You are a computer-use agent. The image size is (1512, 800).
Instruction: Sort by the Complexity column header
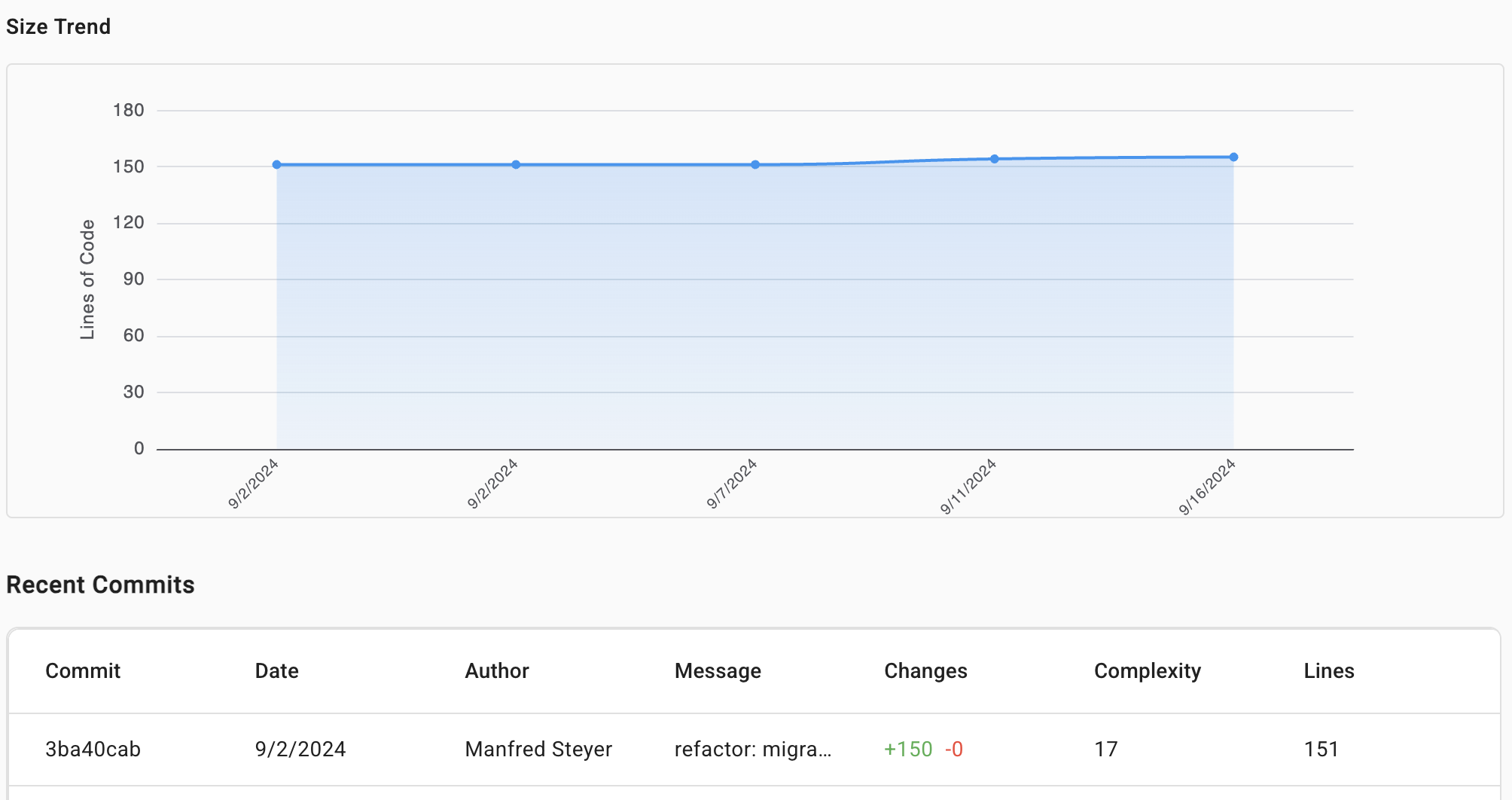point(1147,670)
